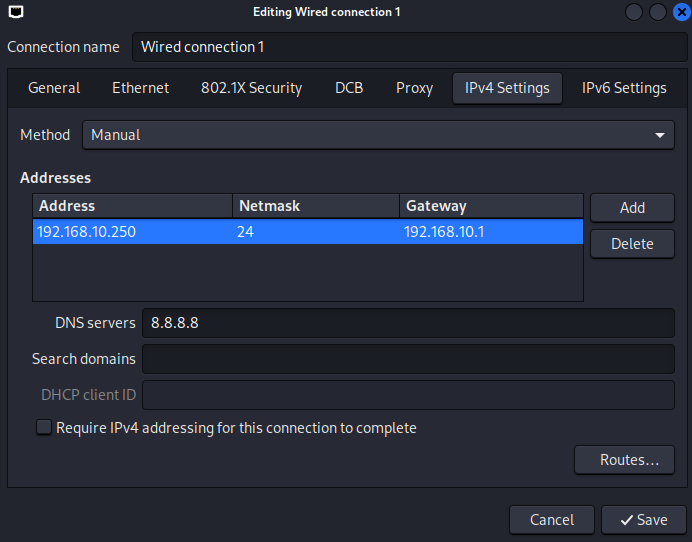Close the Editing Wired connection dialog
This screenshot has width=692, height=542.
679,12
